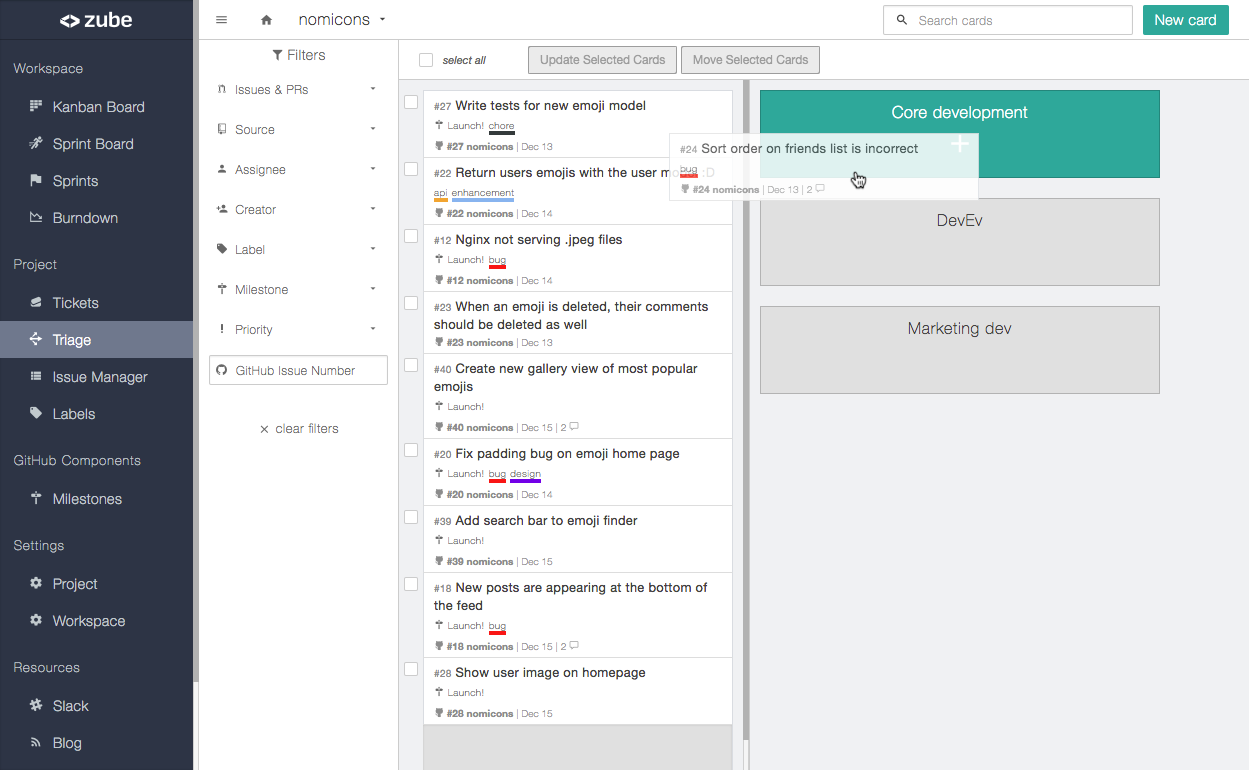The width and height of the screenshot is (1249, 770).
Task: Open card #39 Add search bar to emoji finder
Action: [x=578, y=539]
